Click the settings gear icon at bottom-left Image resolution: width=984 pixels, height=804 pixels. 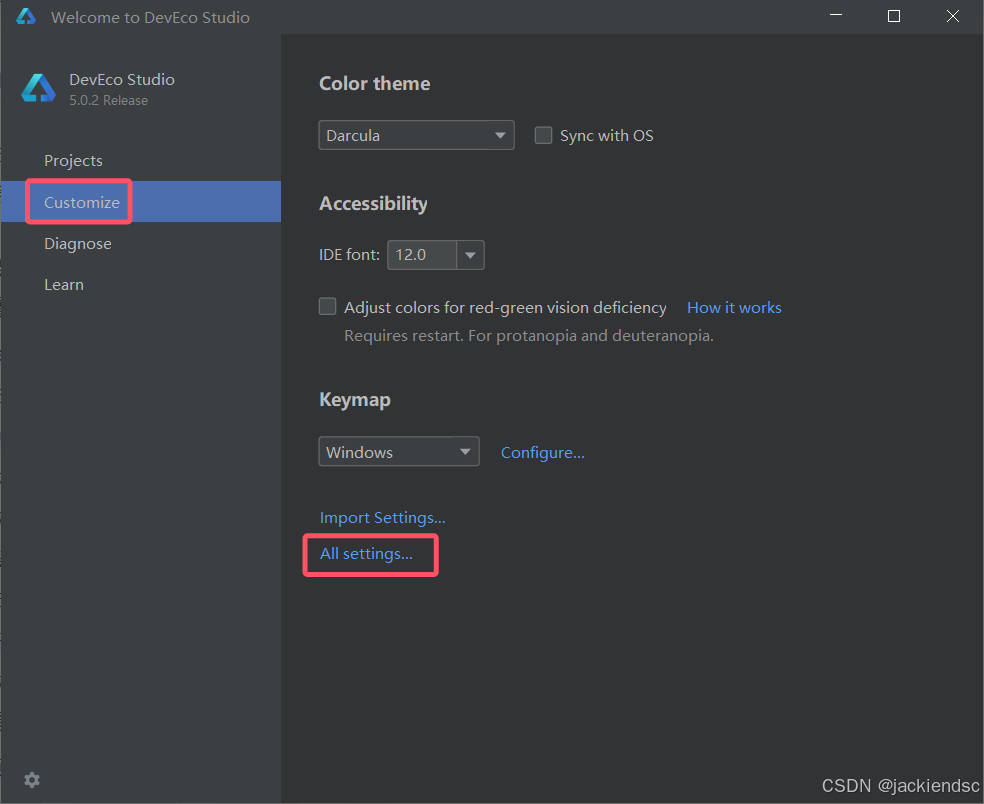click(32, 780)
